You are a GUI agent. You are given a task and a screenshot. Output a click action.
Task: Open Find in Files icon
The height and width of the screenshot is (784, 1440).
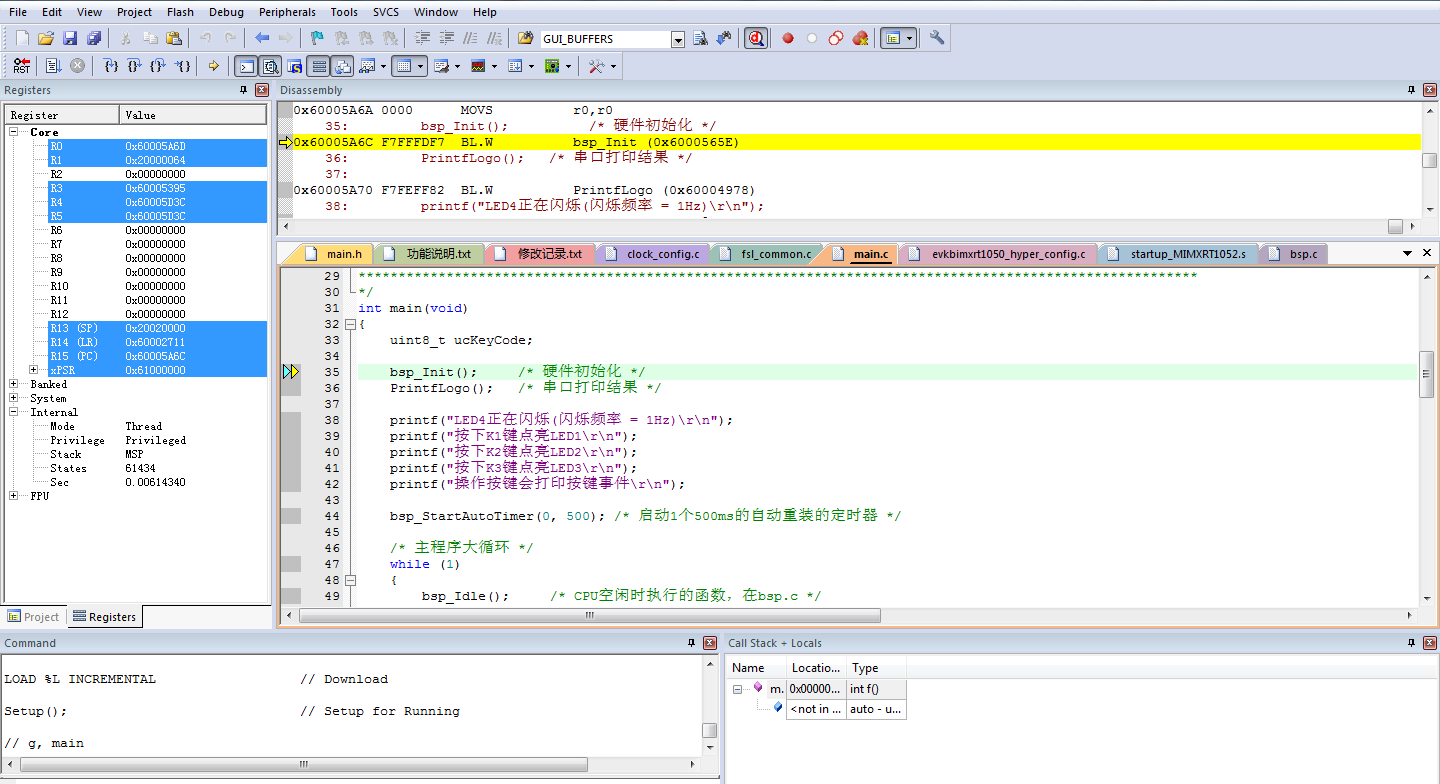526,38
